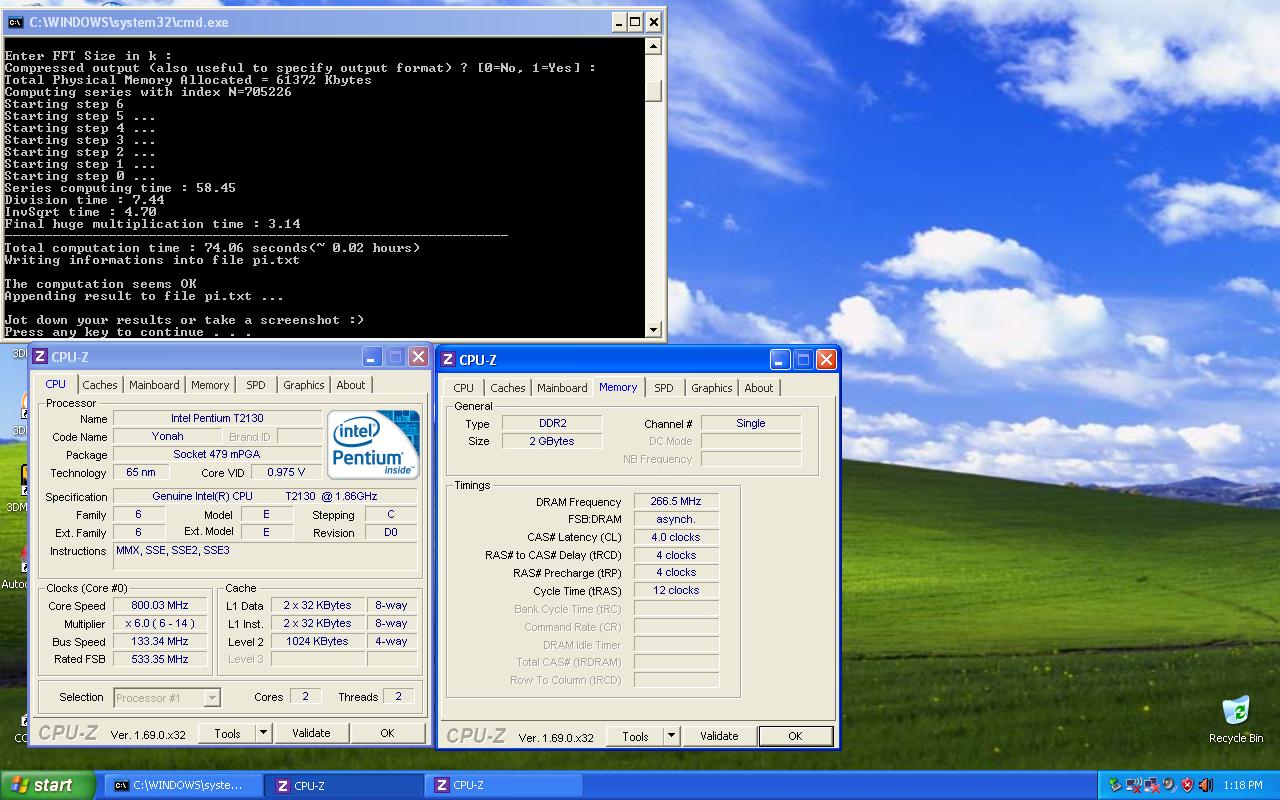Viewport: 1280px width, 800px height.
Task: Switch to Caches tab in Memory window
Action: tap(508, 388)
